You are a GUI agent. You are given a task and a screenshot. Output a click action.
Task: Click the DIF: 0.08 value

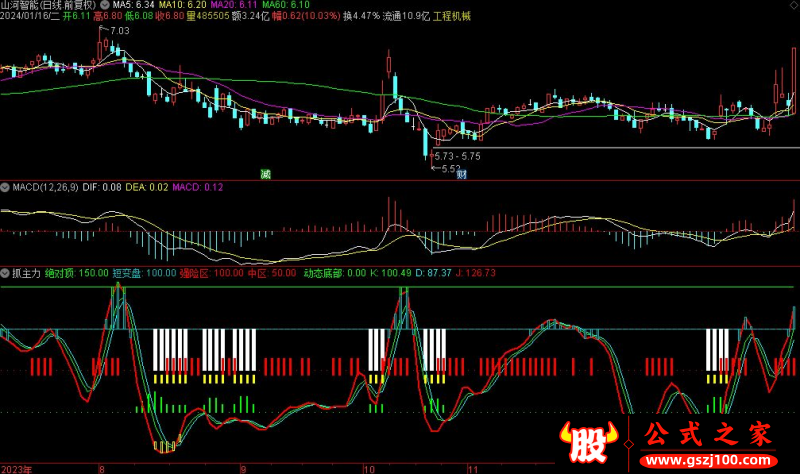pyautogui.click(x=102, y=187)
